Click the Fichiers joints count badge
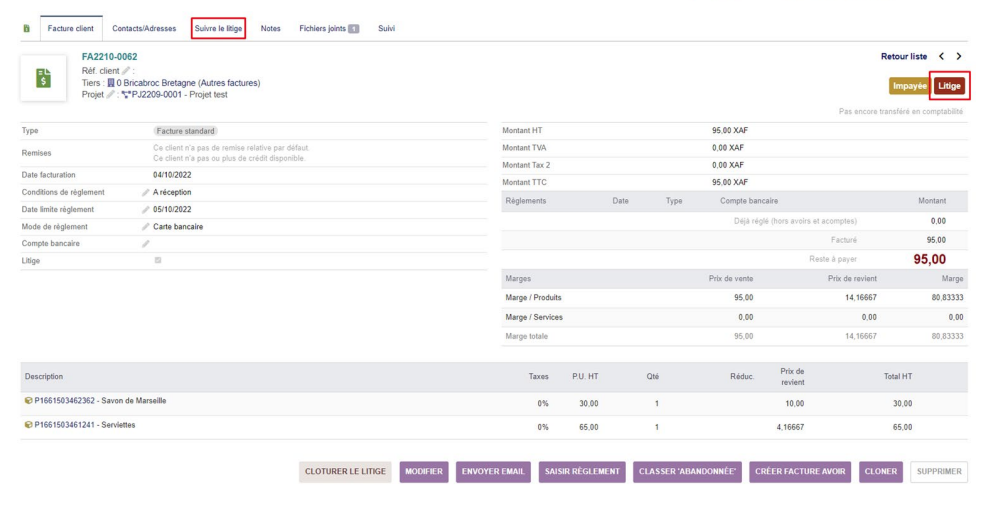Viewport: 986px width, 521px height. click(354, 29)
